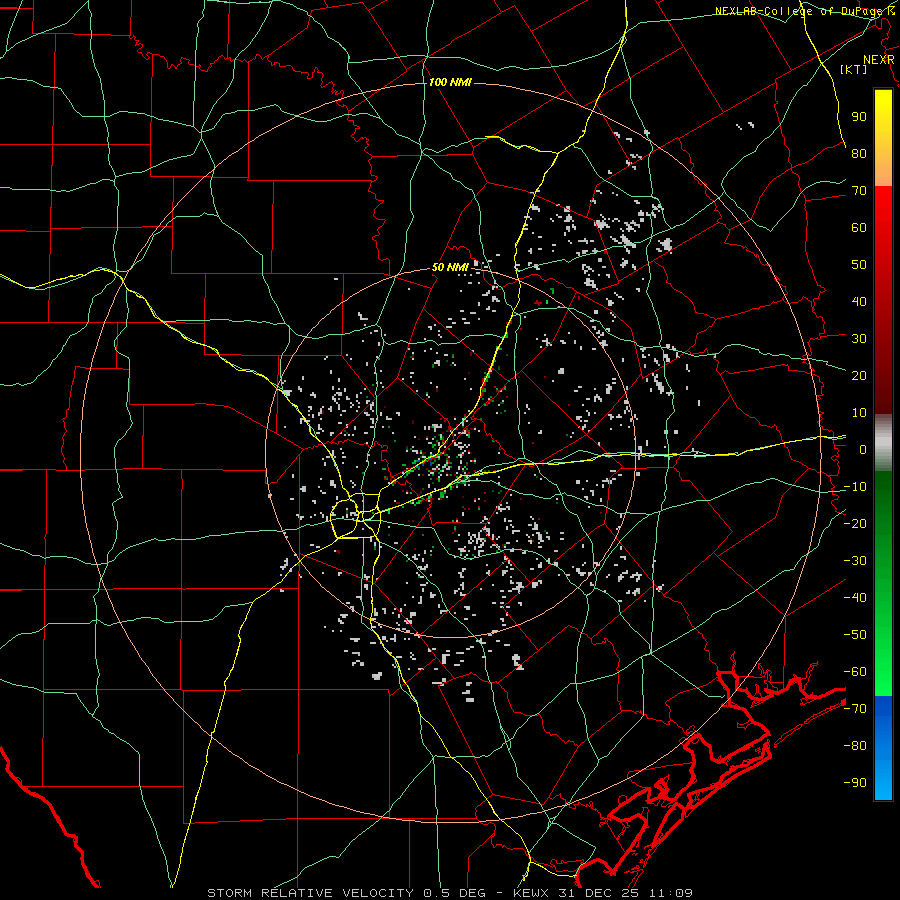
Task: Click the "STORM RELATIVE VELOCITY" caption text
Action: 310,893
